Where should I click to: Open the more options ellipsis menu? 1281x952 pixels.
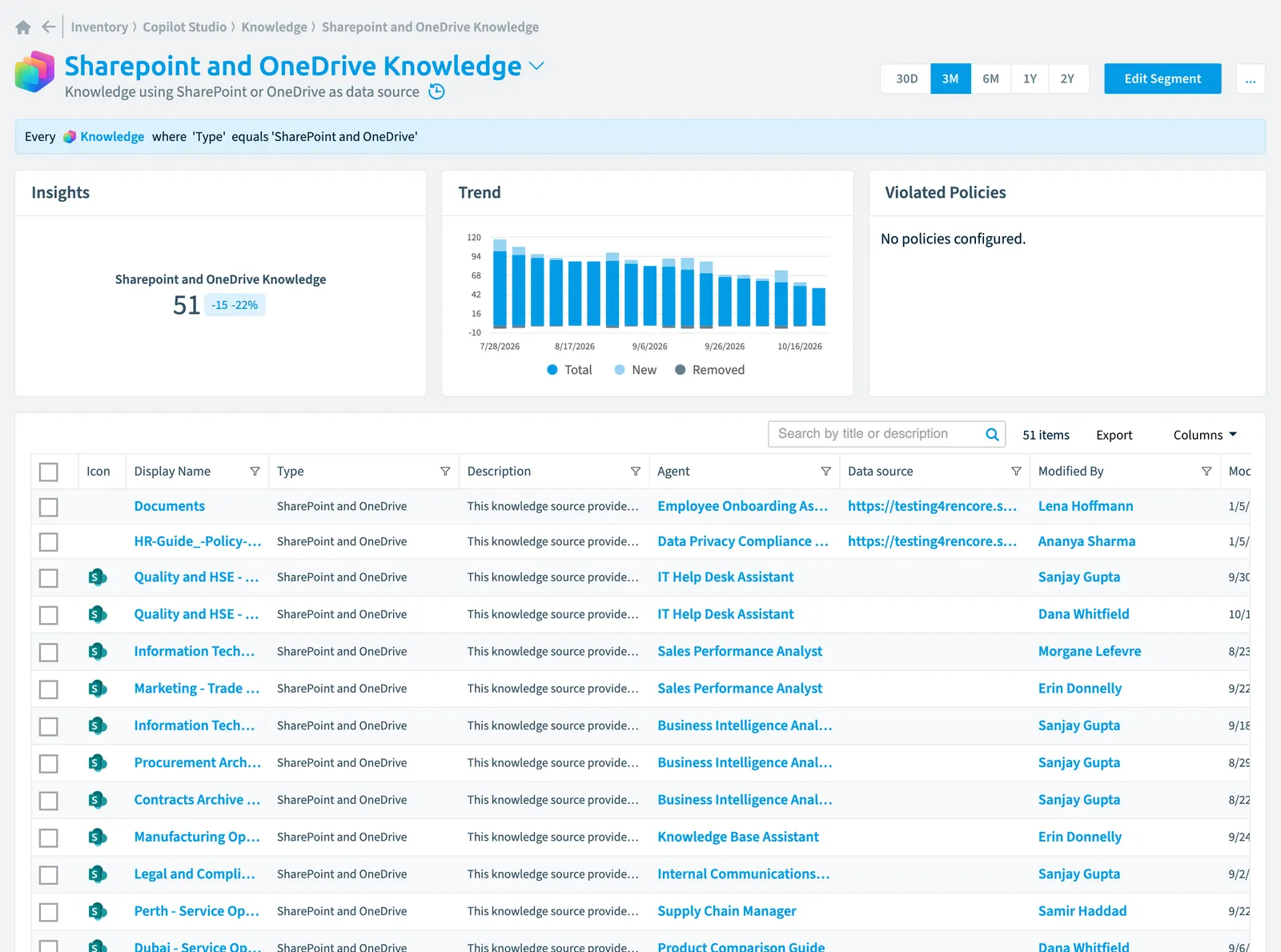(1251, 78)
